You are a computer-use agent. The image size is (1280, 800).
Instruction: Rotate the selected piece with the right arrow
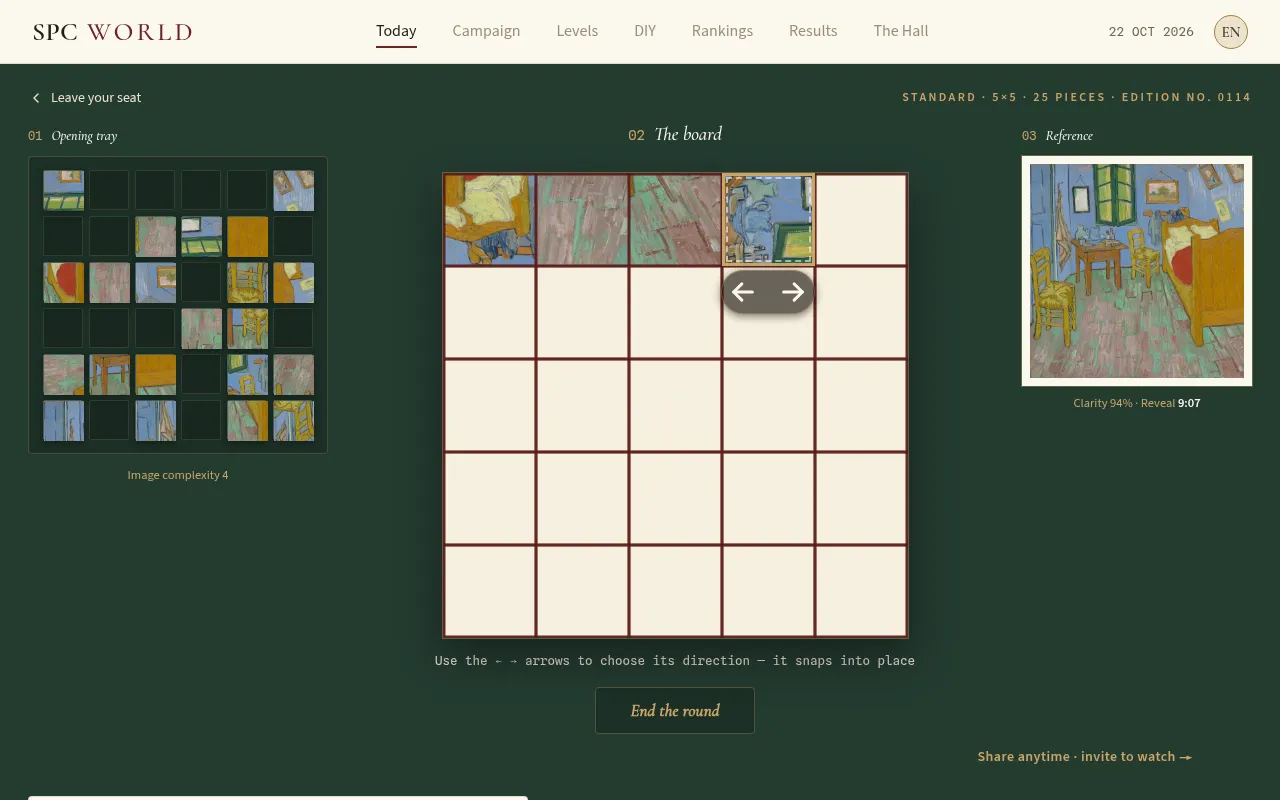[793, 292]
